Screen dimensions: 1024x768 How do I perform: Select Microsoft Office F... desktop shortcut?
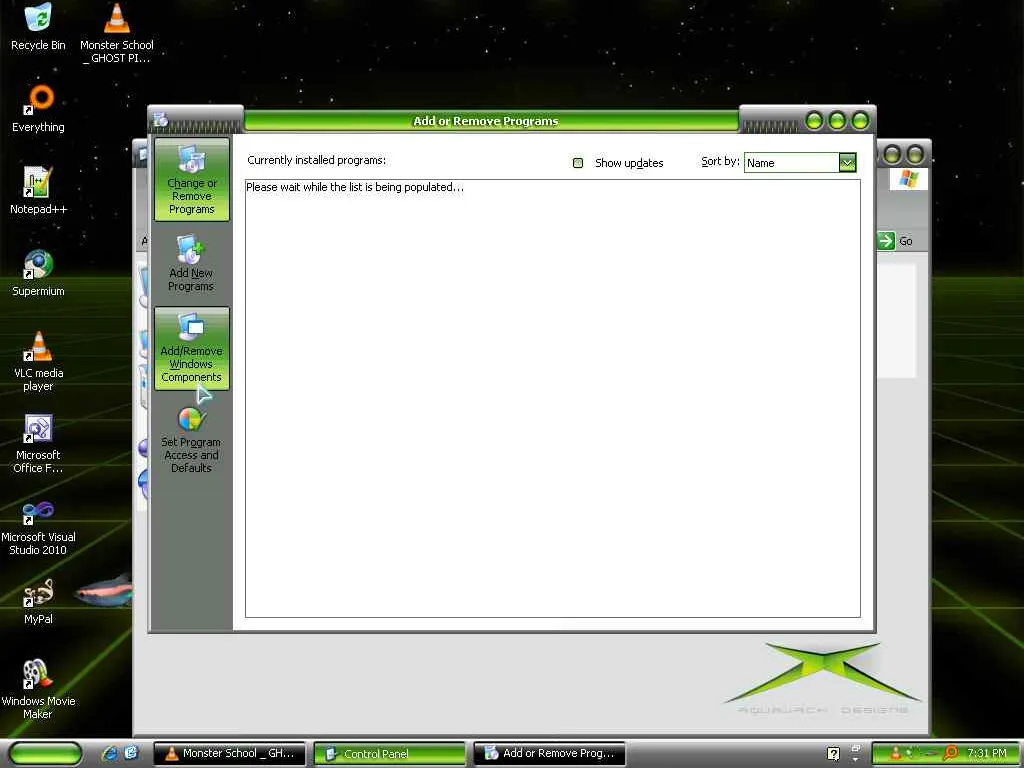click(x=38, y=443)
